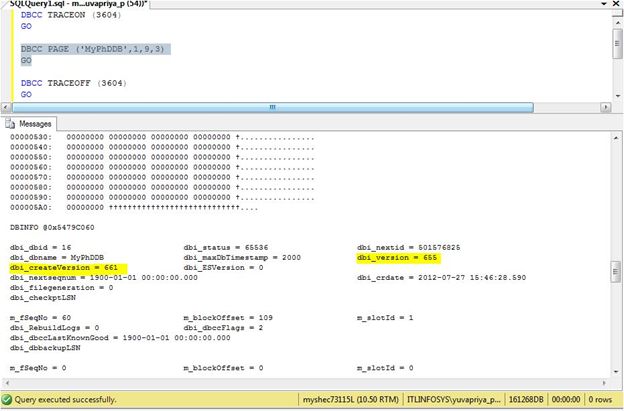Click 'm_slotId = 1' entry
This screenshot has height=411, width=624.
click(385, 318)
